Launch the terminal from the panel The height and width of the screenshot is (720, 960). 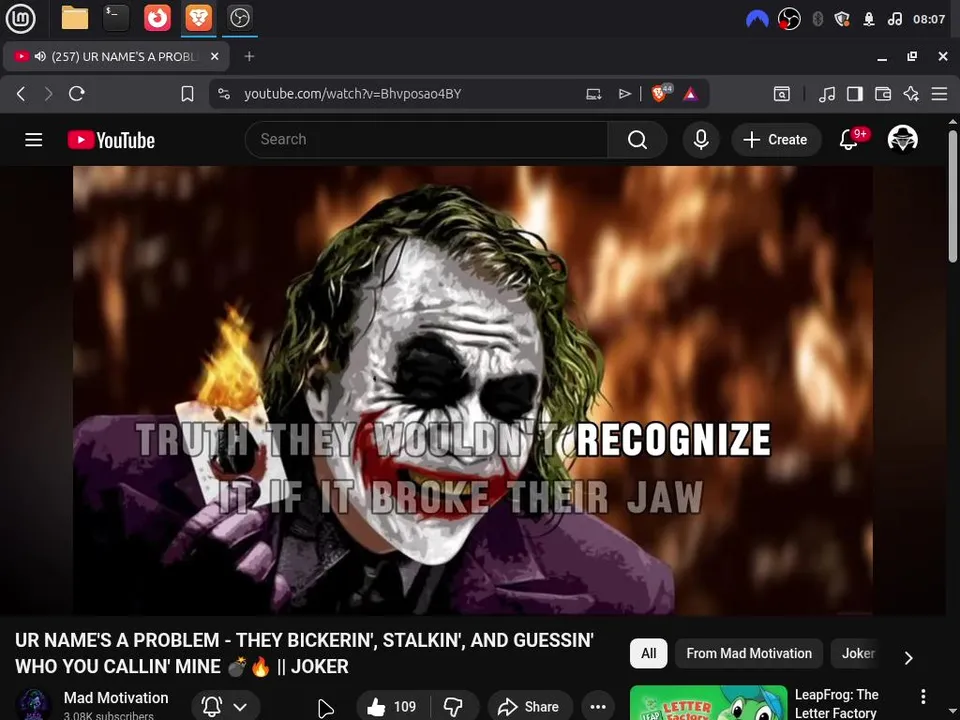pos(116,18)
